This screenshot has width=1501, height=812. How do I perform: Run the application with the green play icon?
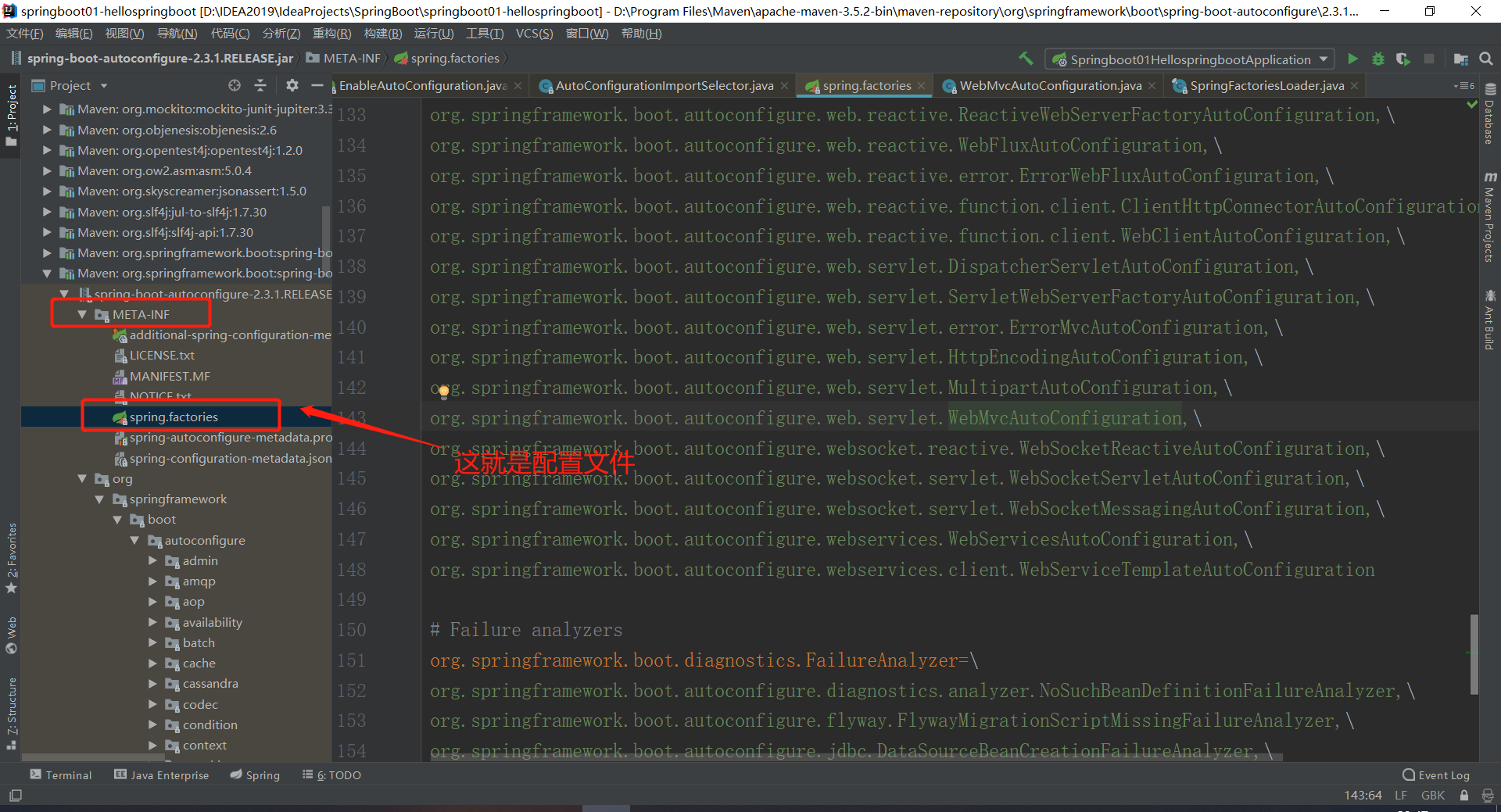tap(1352, 59)
